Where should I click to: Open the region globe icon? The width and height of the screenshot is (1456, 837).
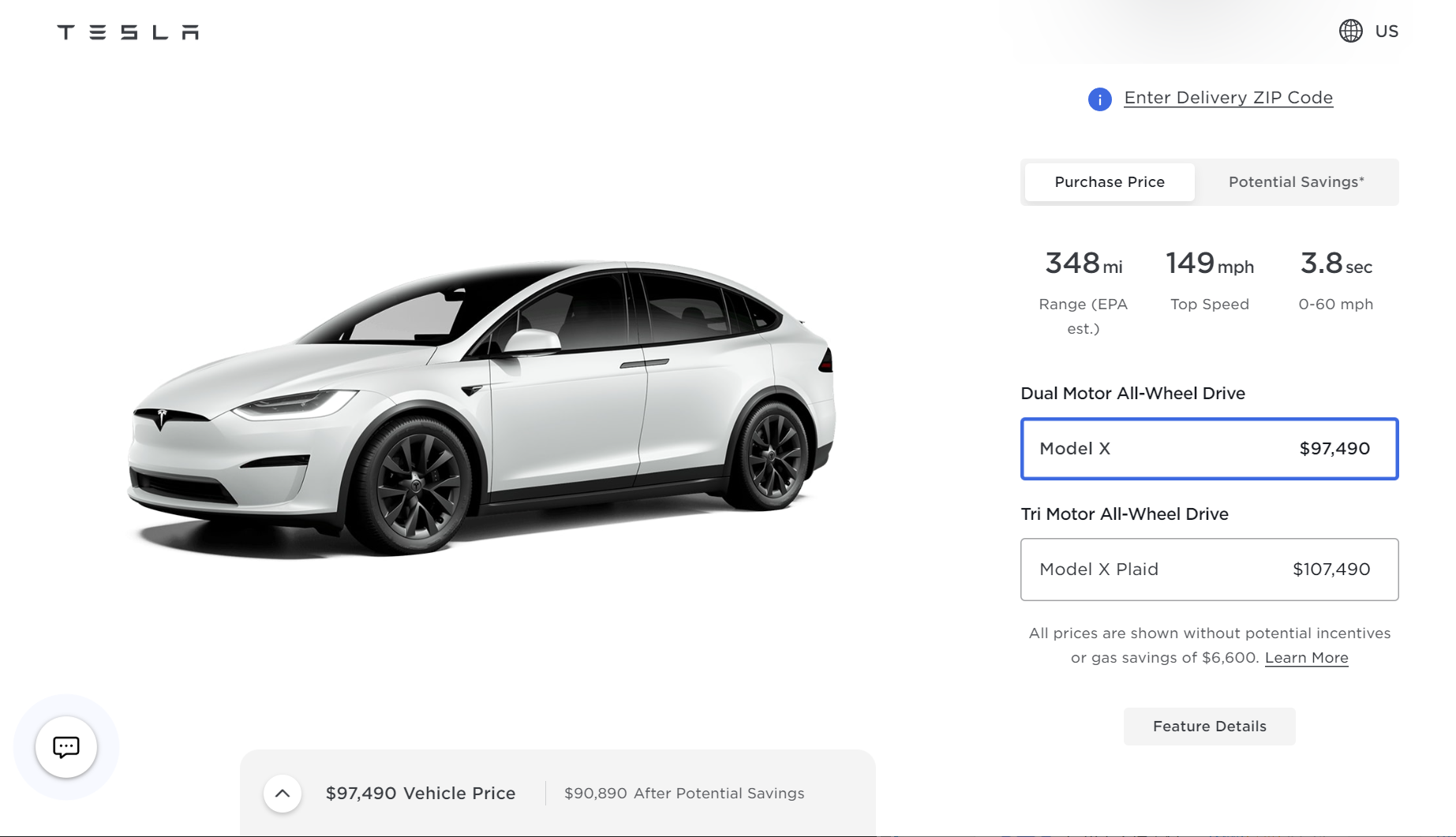tap(1350, 31)
